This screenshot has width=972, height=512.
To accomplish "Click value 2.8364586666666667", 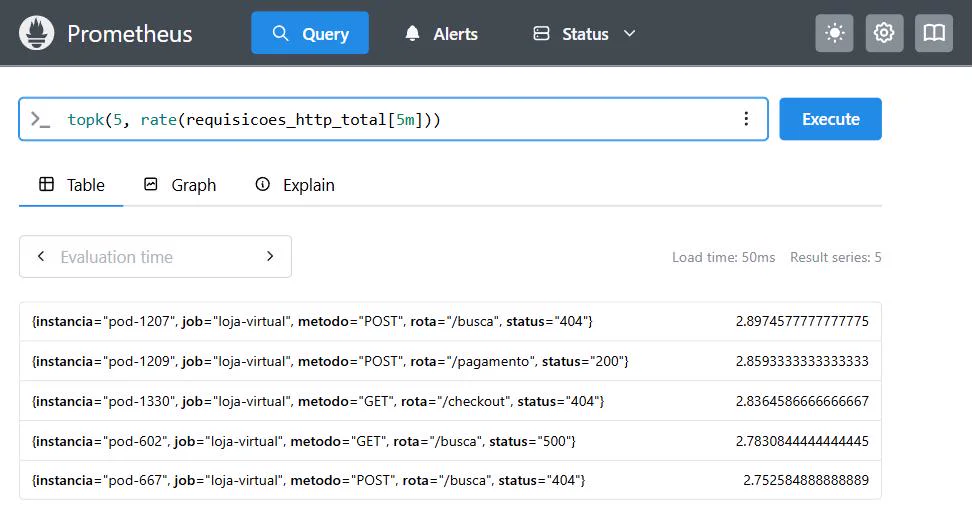I will tap(802, 401).
